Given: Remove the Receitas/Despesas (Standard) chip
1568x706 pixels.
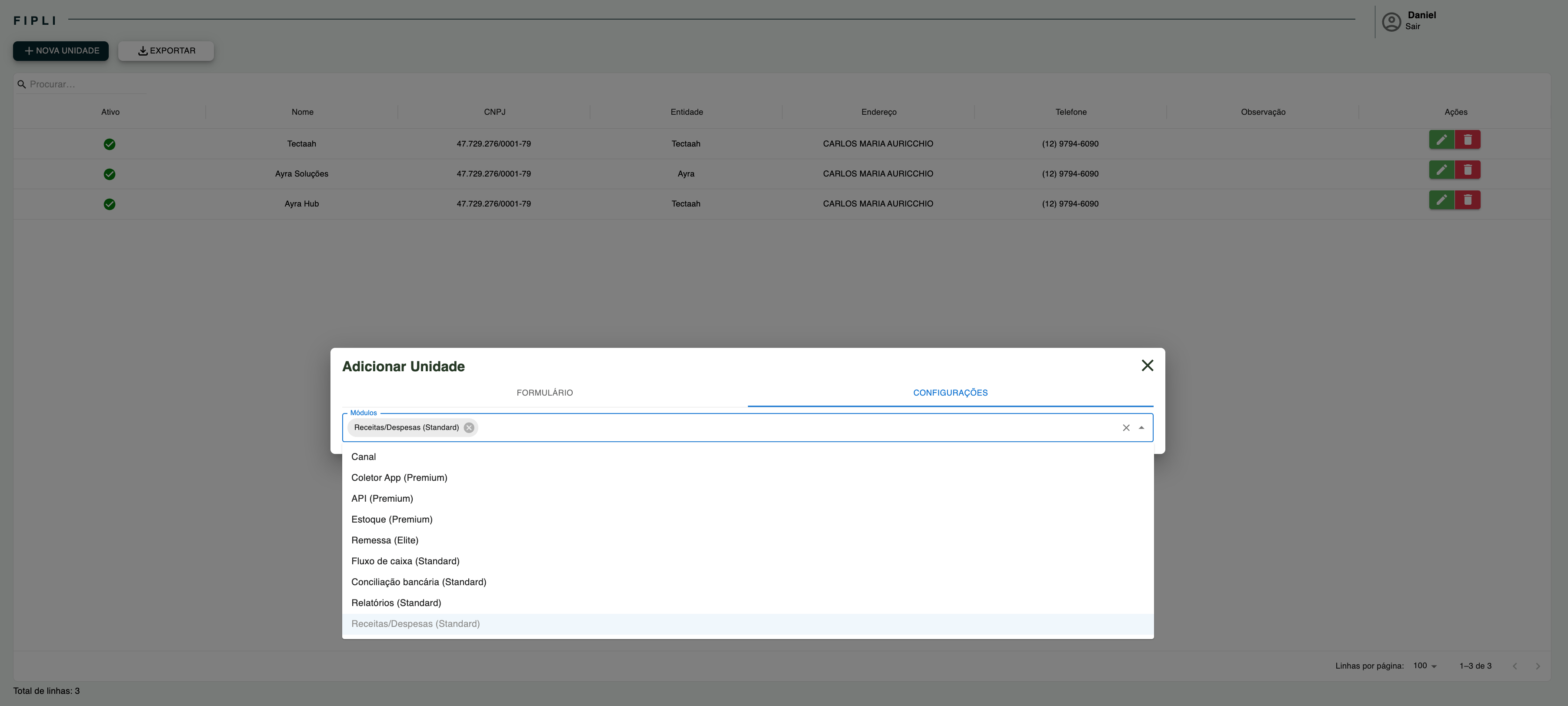Looking at the screenshot, I should (469, 428).
